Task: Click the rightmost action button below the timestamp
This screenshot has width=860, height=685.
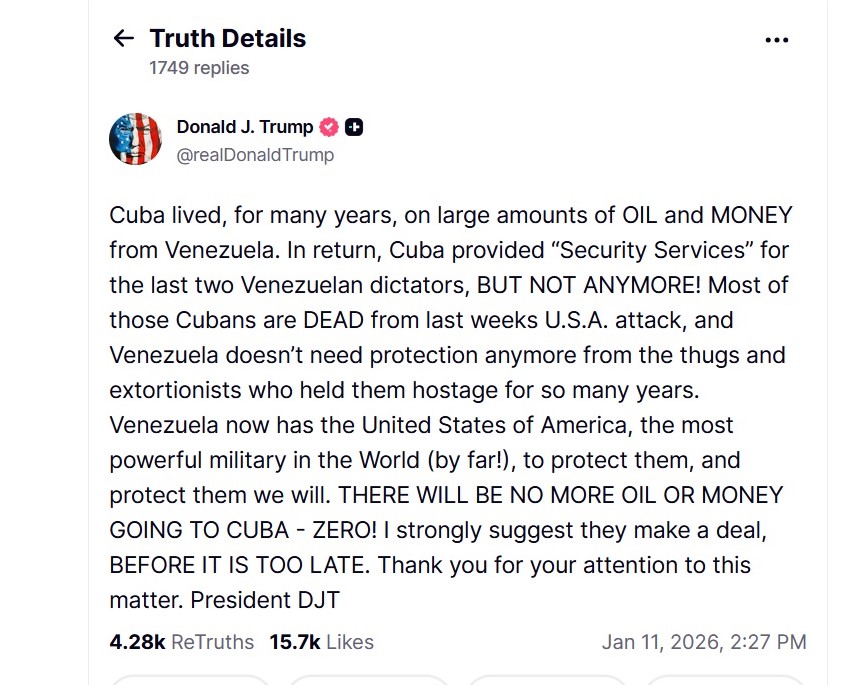Action: coord(725,680)
